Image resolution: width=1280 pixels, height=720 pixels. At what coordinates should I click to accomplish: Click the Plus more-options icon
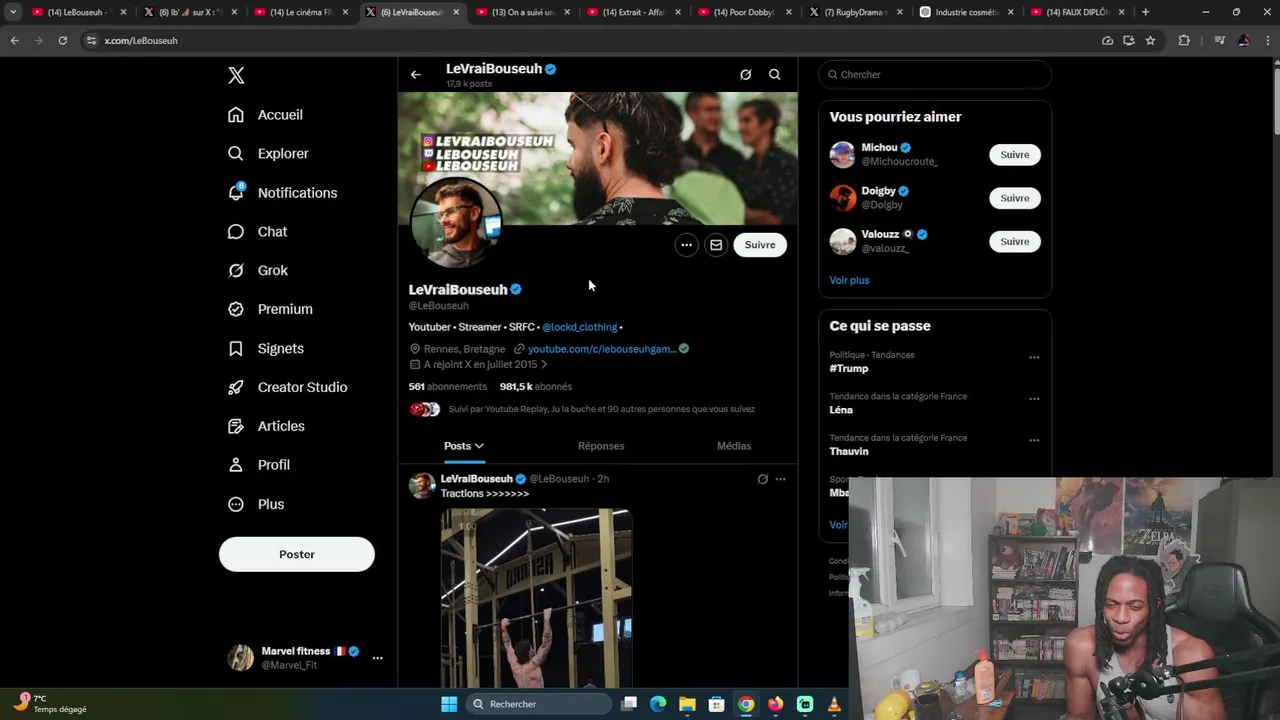coord(236,505)
